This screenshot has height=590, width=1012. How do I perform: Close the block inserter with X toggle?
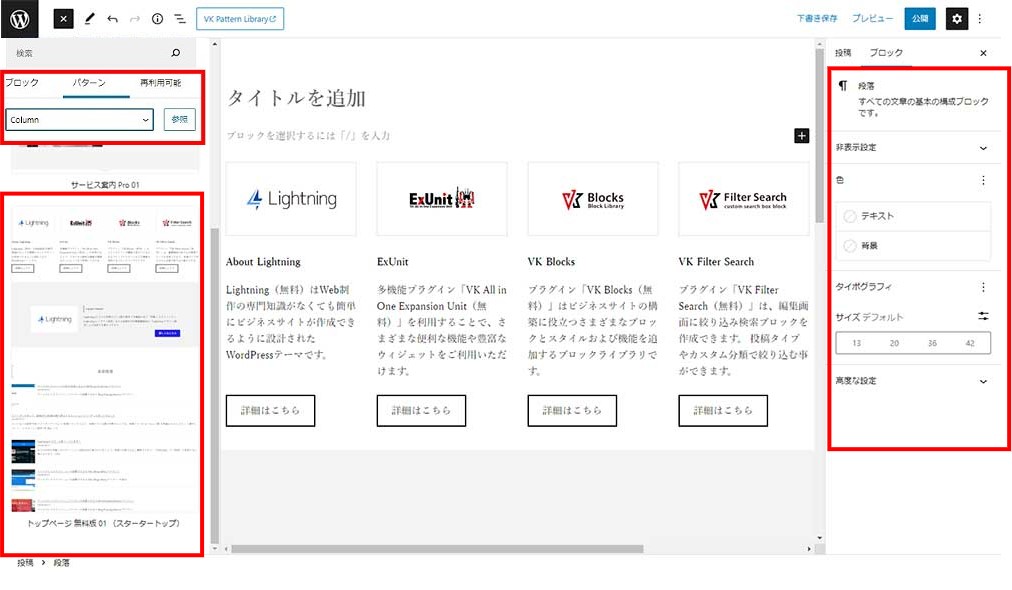(x=63, y=19)
